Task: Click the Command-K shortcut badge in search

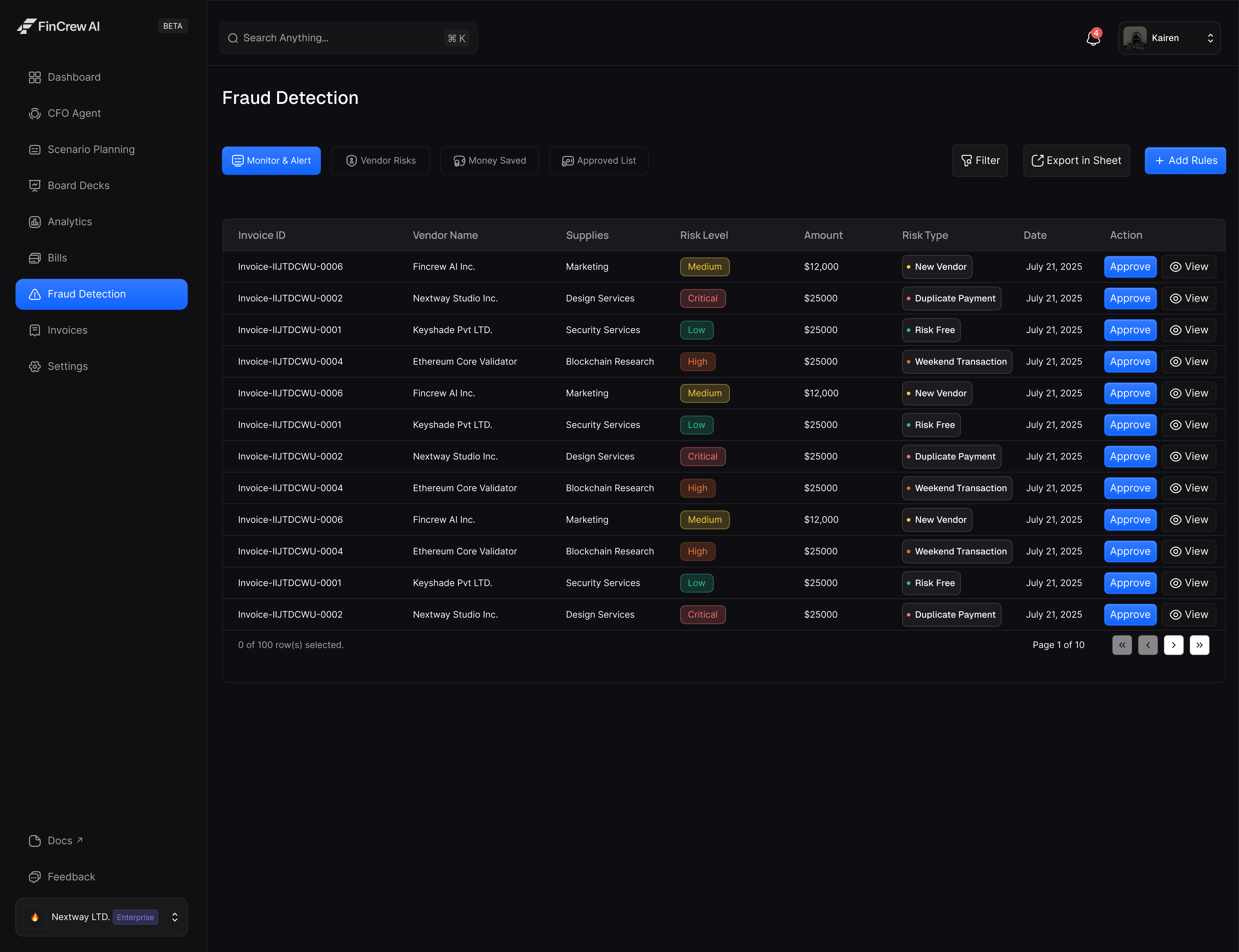Action: click(457, 38)
